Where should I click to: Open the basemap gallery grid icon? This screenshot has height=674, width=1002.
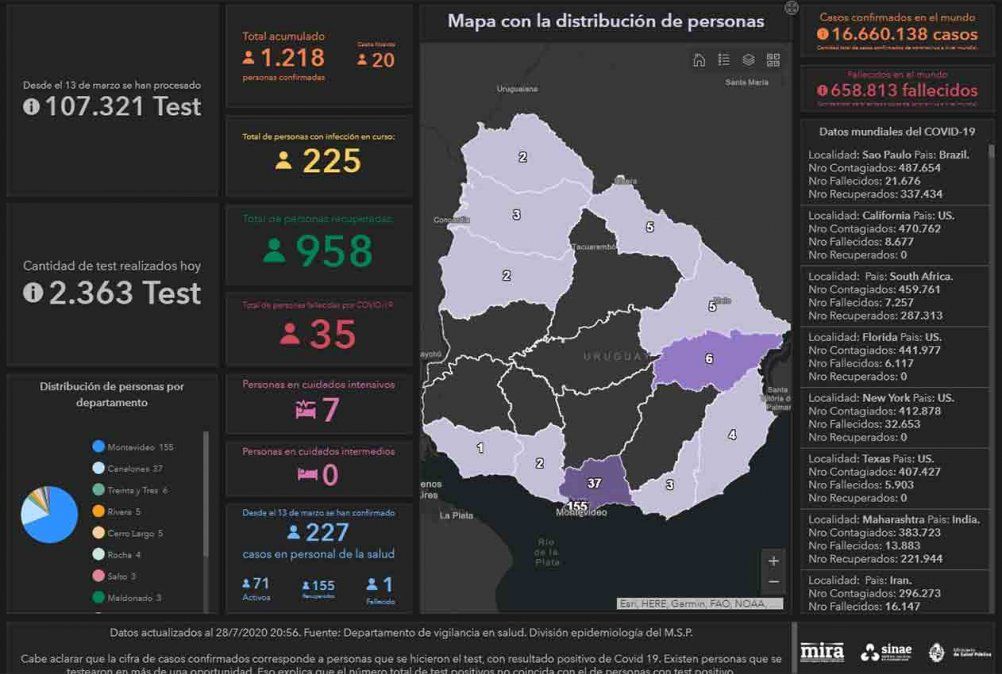pyautogui.click(x=773, y=60)
